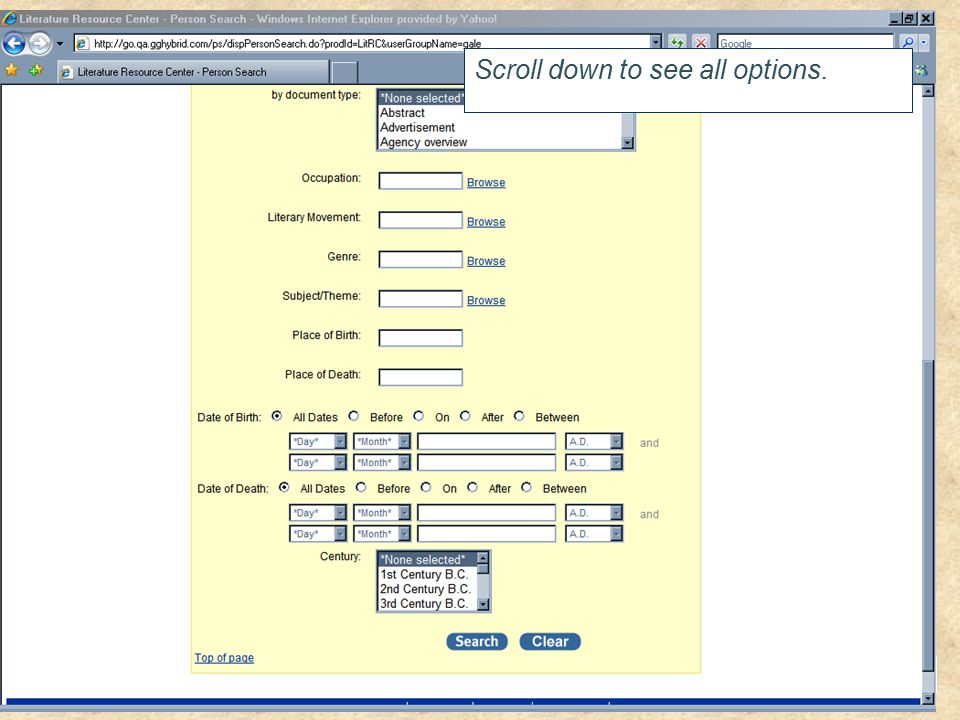The width and height of the screenshot is (960, 720).
Task: Open the recent pages arrow beside Forward
Action: pos(60,43)
